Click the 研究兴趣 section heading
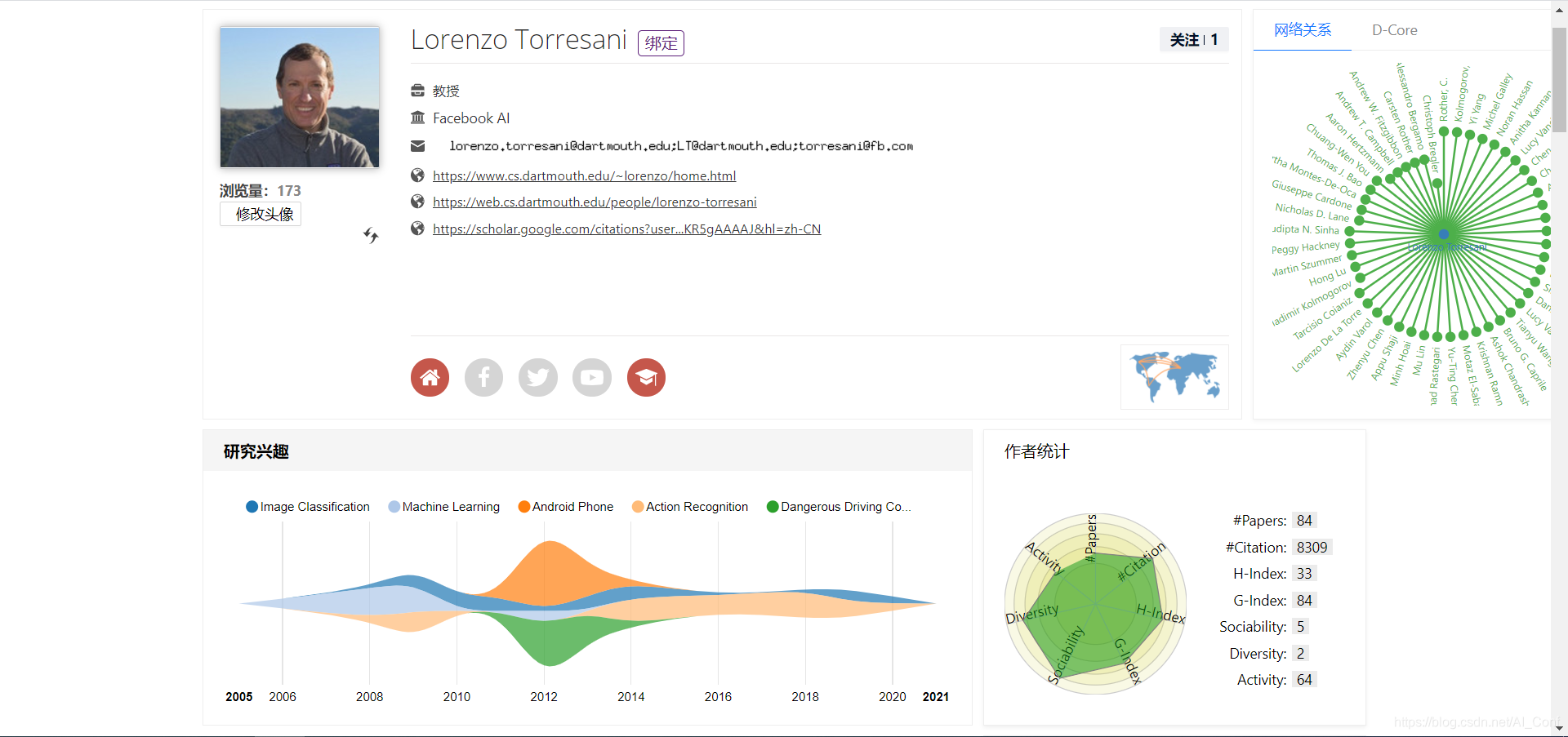 [x=256, y=451]
